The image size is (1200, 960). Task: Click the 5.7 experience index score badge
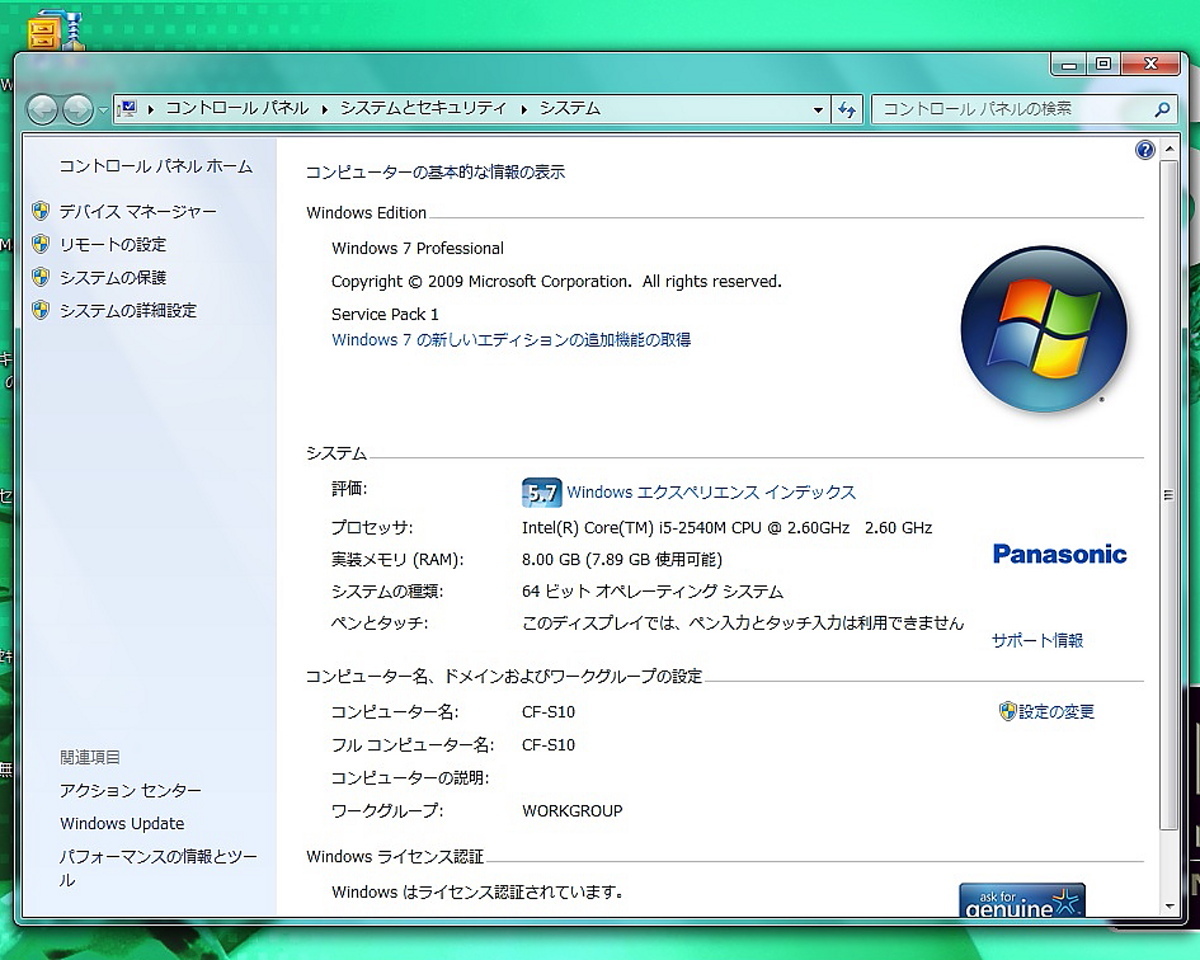click(542, 493)
